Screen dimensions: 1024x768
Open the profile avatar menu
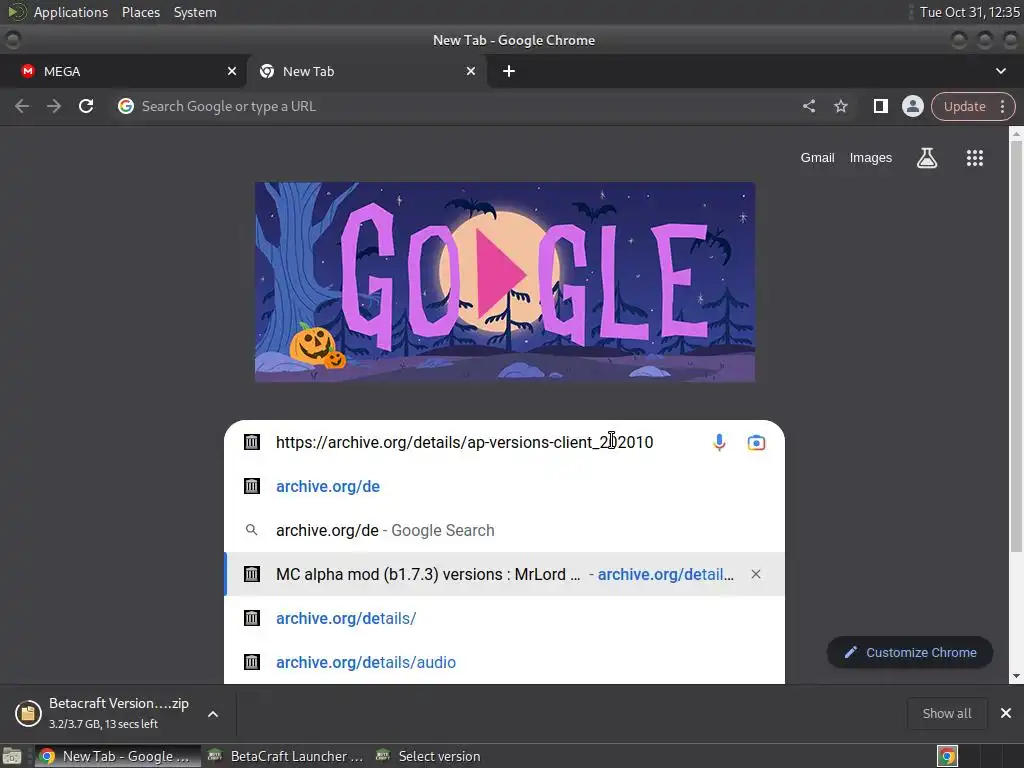point(912,106)
